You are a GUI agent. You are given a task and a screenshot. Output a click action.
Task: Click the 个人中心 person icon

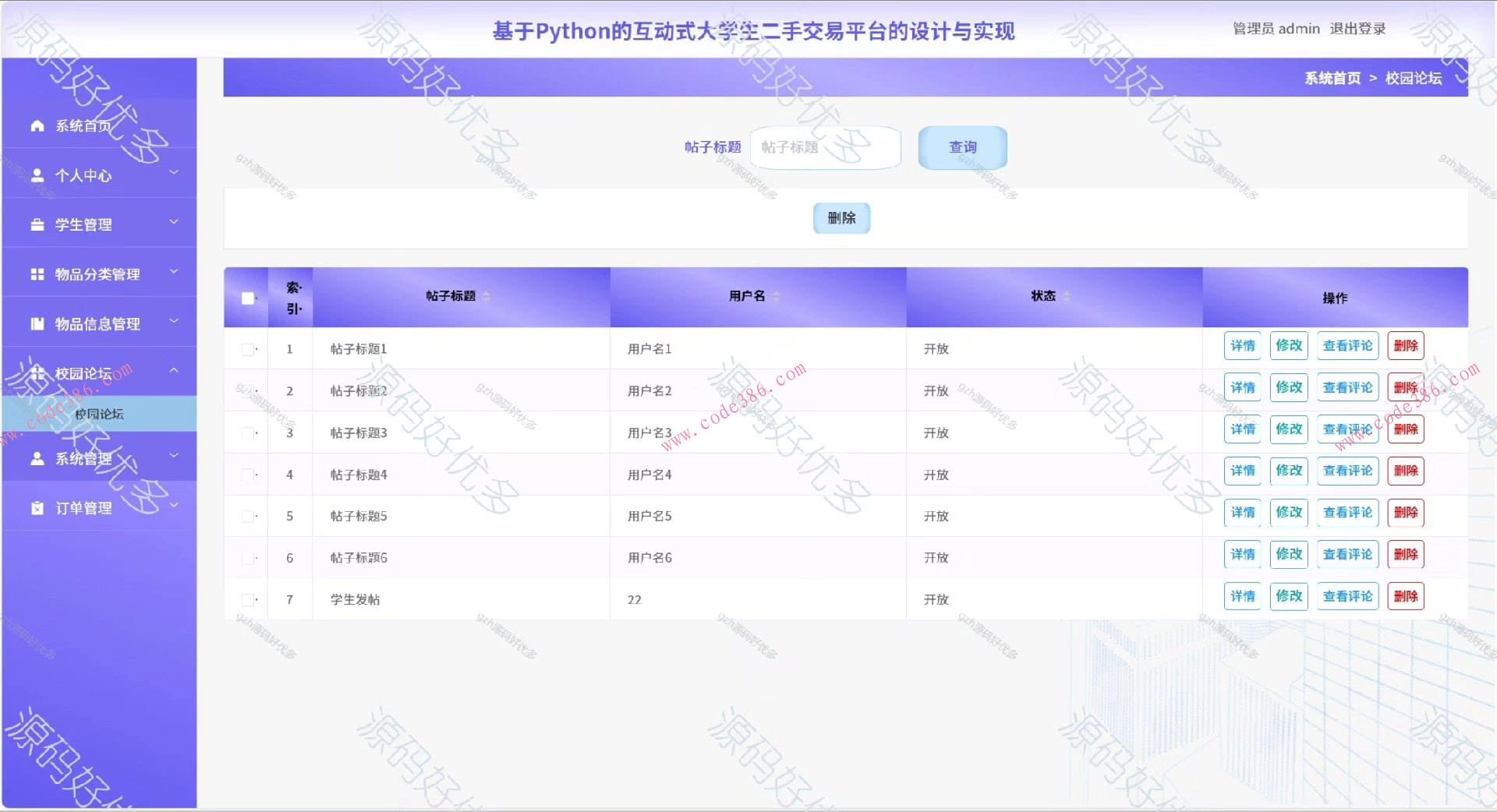(x=36, y=175)
